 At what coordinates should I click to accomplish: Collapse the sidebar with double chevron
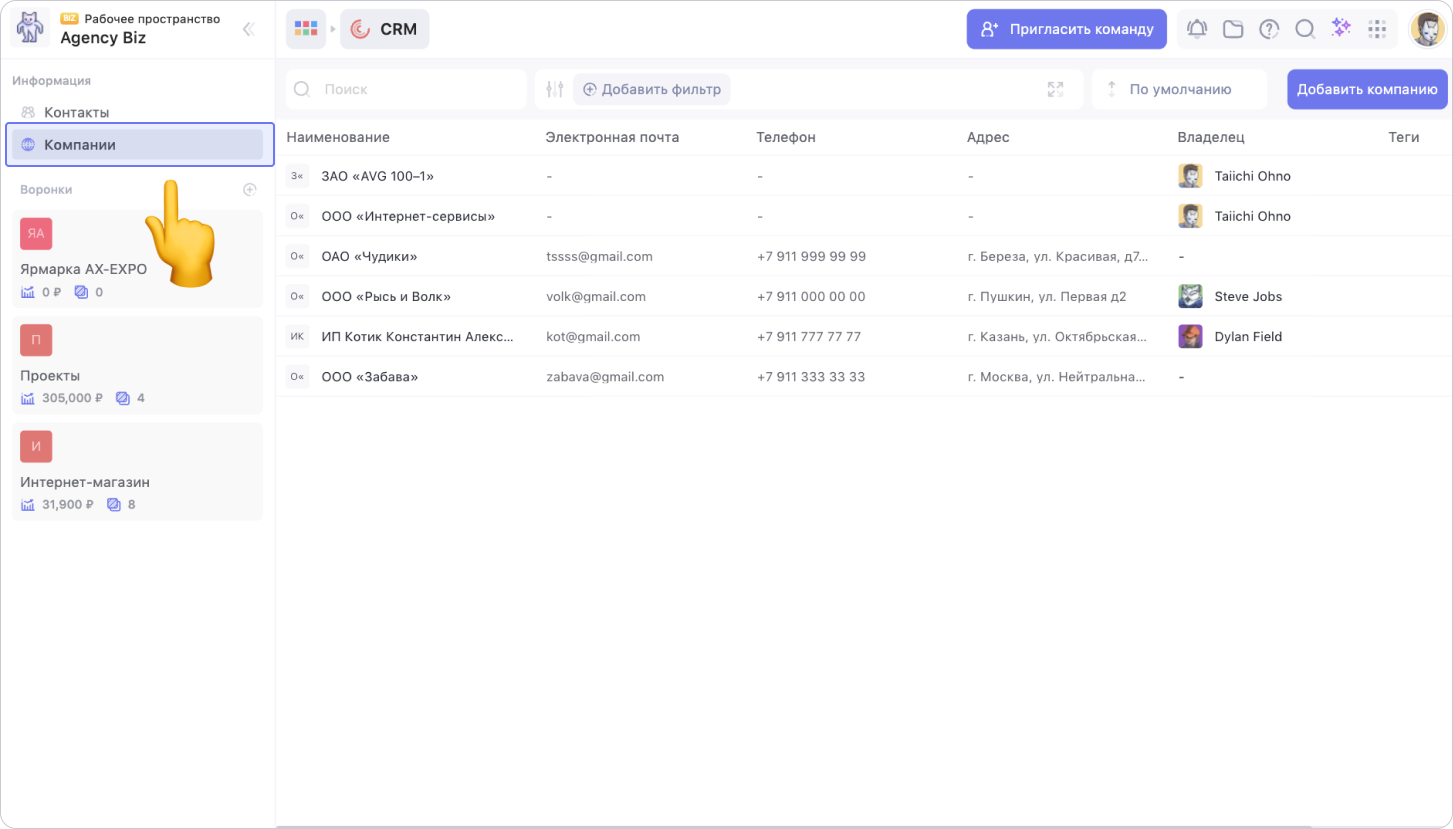pyautogui.click(x=249, y=29)
